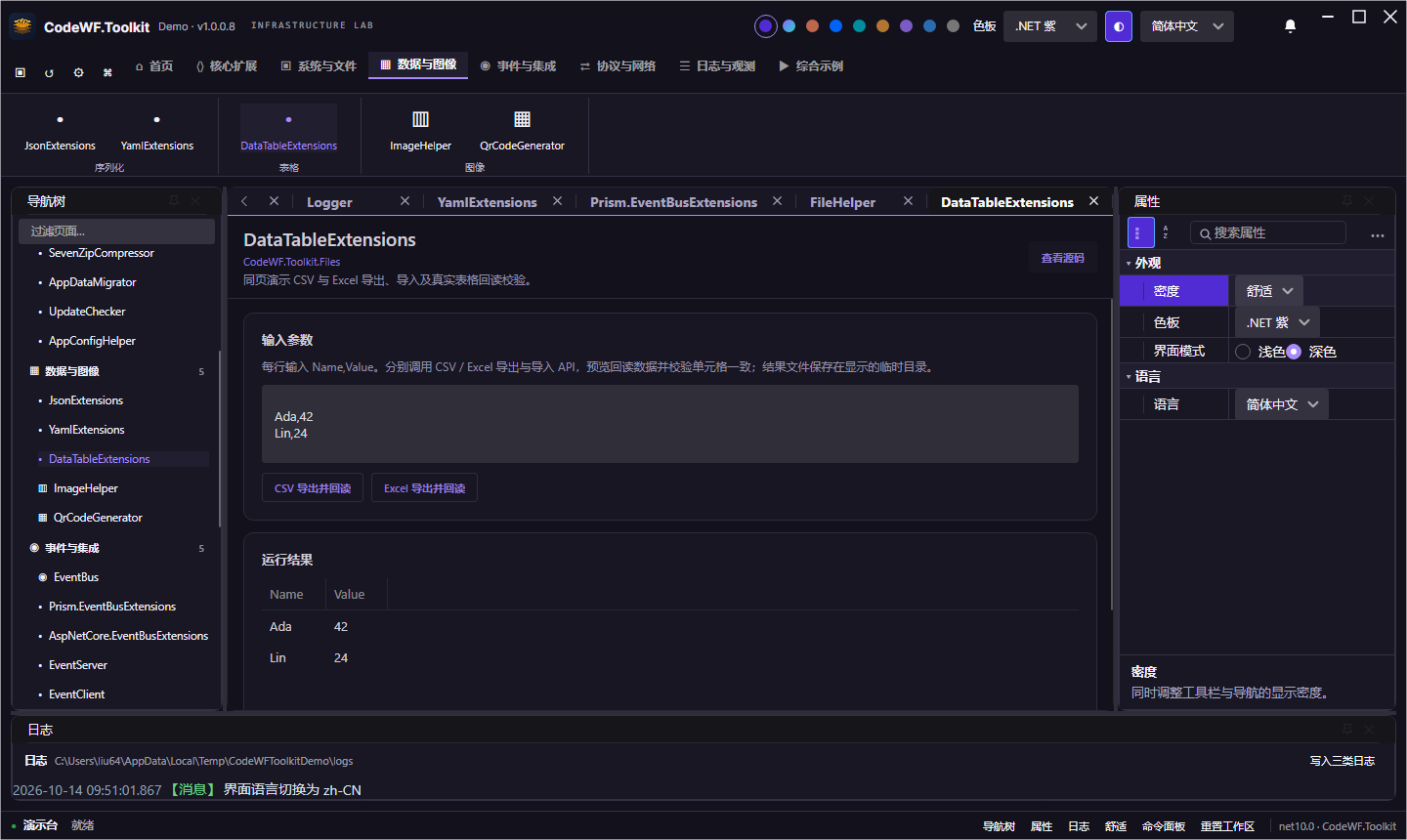This screenshot has width=1407, height=840.
Task: Select the 深色 radio button
Action: point(1294,352)
